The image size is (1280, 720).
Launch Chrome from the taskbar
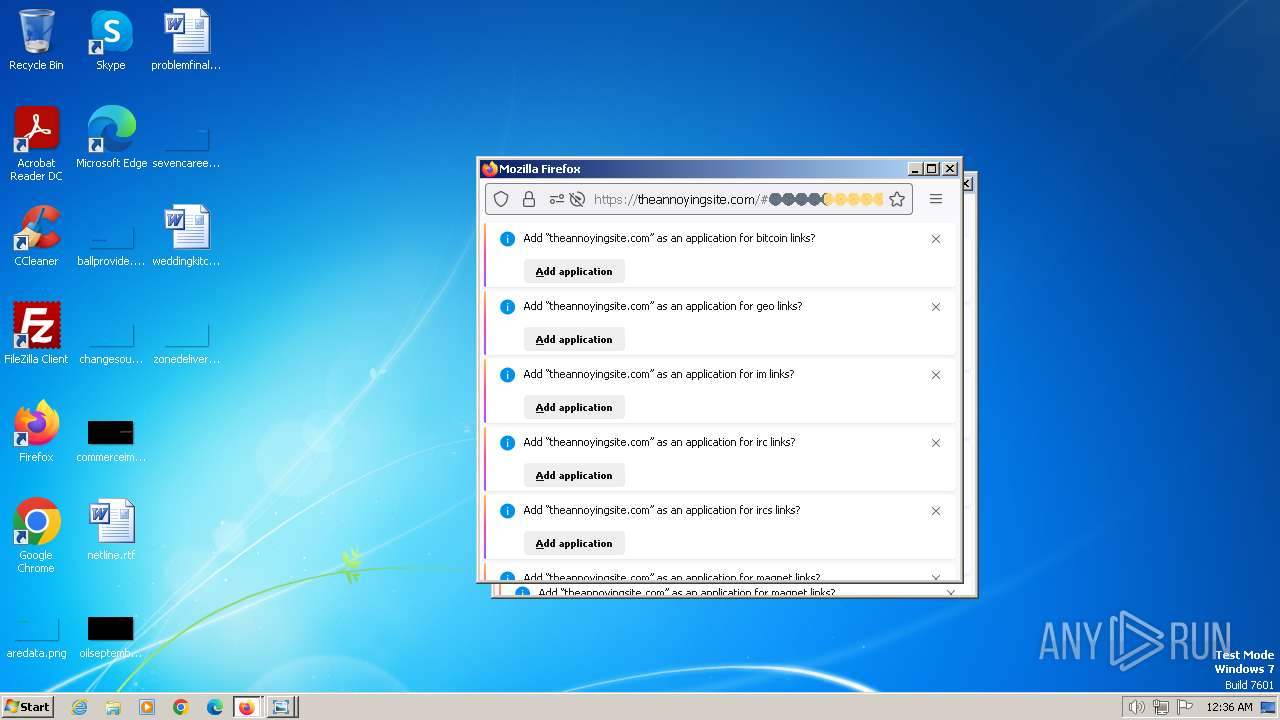(181, 707)
